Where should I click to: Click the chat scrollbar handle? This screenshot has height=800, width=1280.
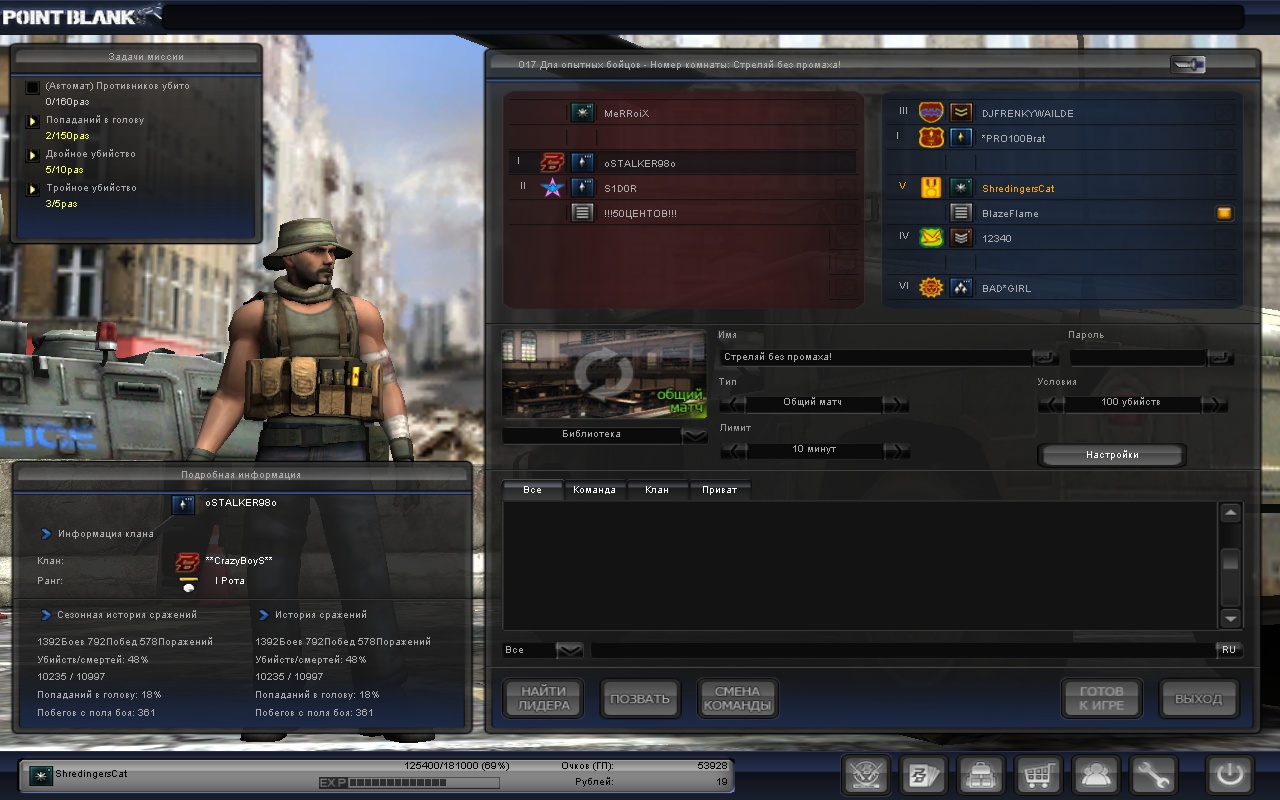(1230, 562)
